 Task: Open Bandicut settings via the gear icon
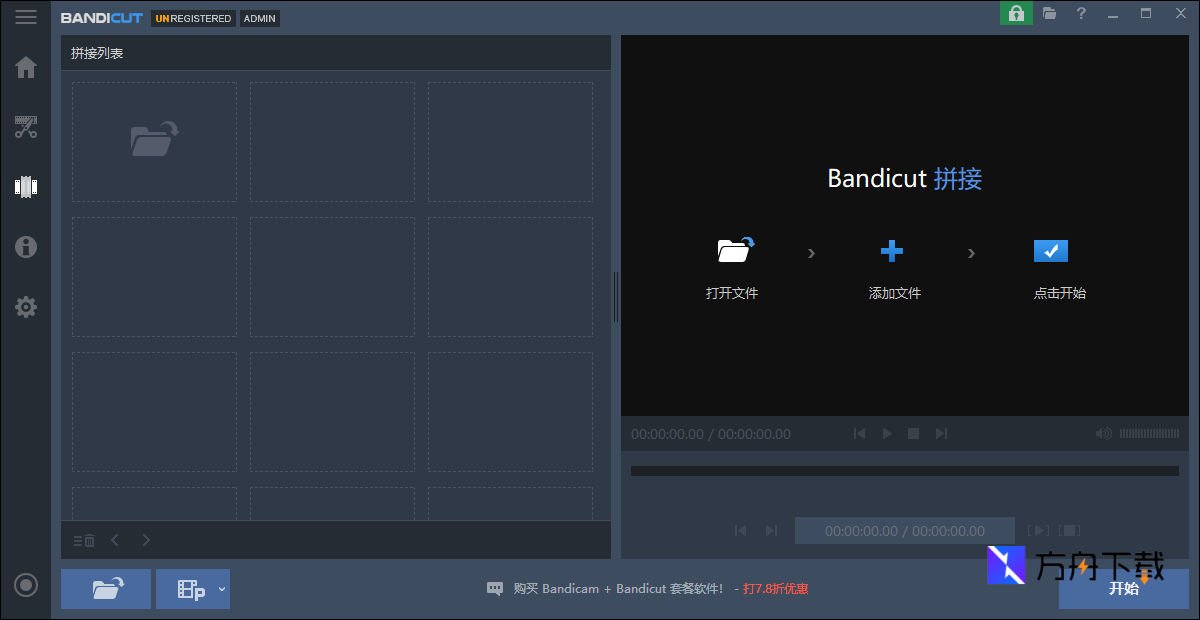pyautogui.click(x=25, y=307)
